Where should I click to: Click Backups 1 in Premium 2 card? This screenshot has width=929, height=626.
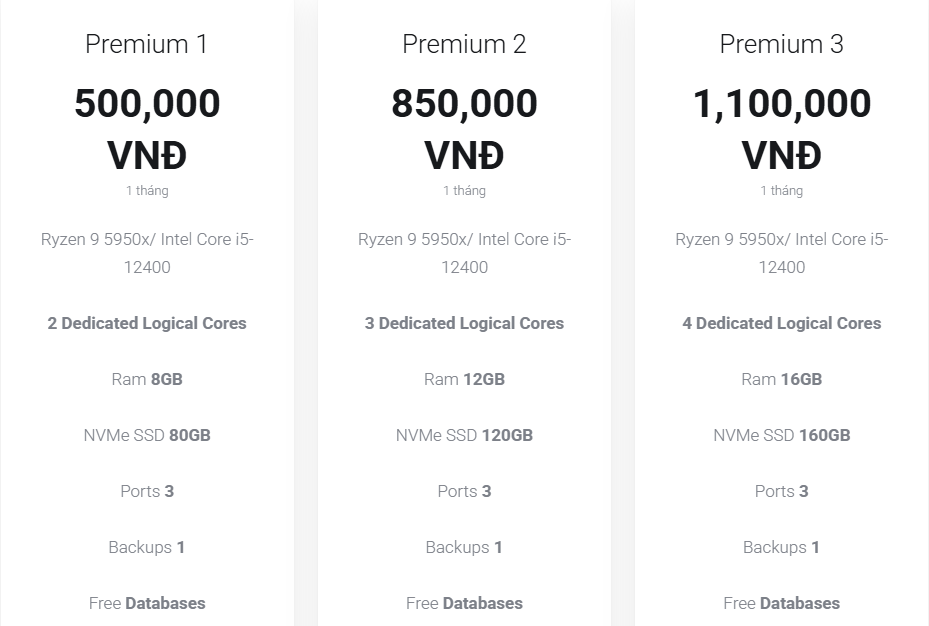pyautogui.click(x=464, y=547)
